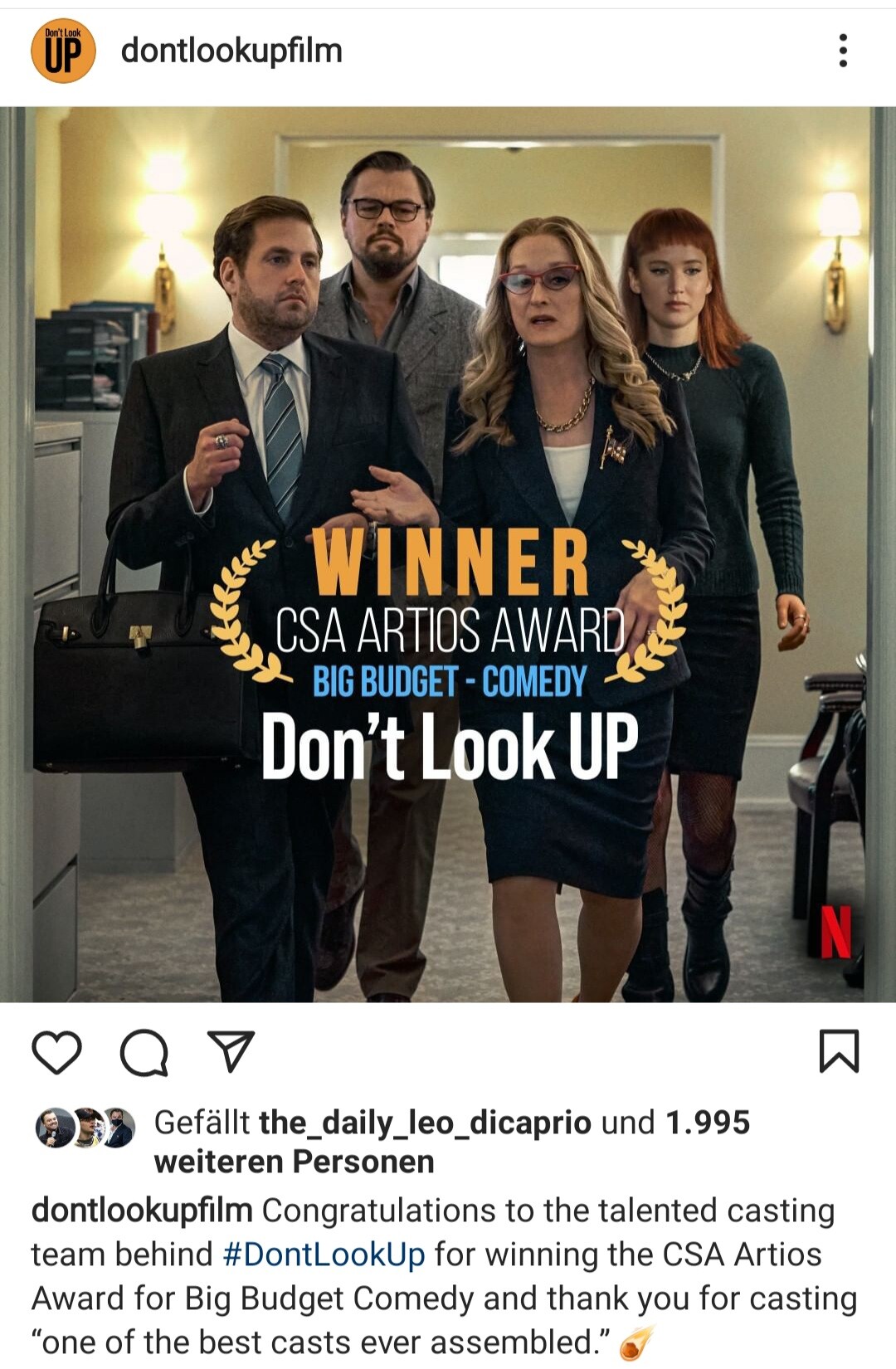Viewport: 896px width, 1369px height.
Task: Tap the BIG BUDGET - COMEDY label
Action: [x=450, y=682]
